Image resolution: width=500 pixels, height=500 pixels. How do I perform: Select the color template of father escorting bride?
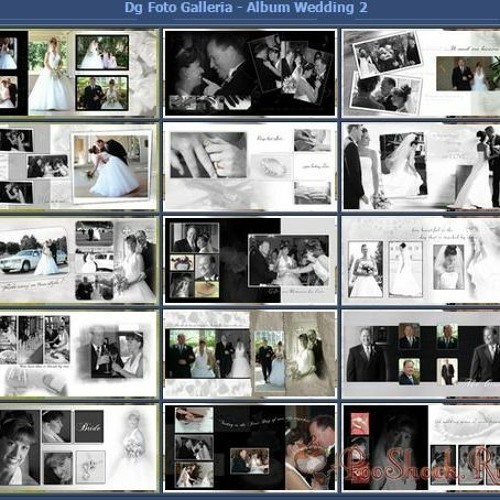[x=250, y=354]
